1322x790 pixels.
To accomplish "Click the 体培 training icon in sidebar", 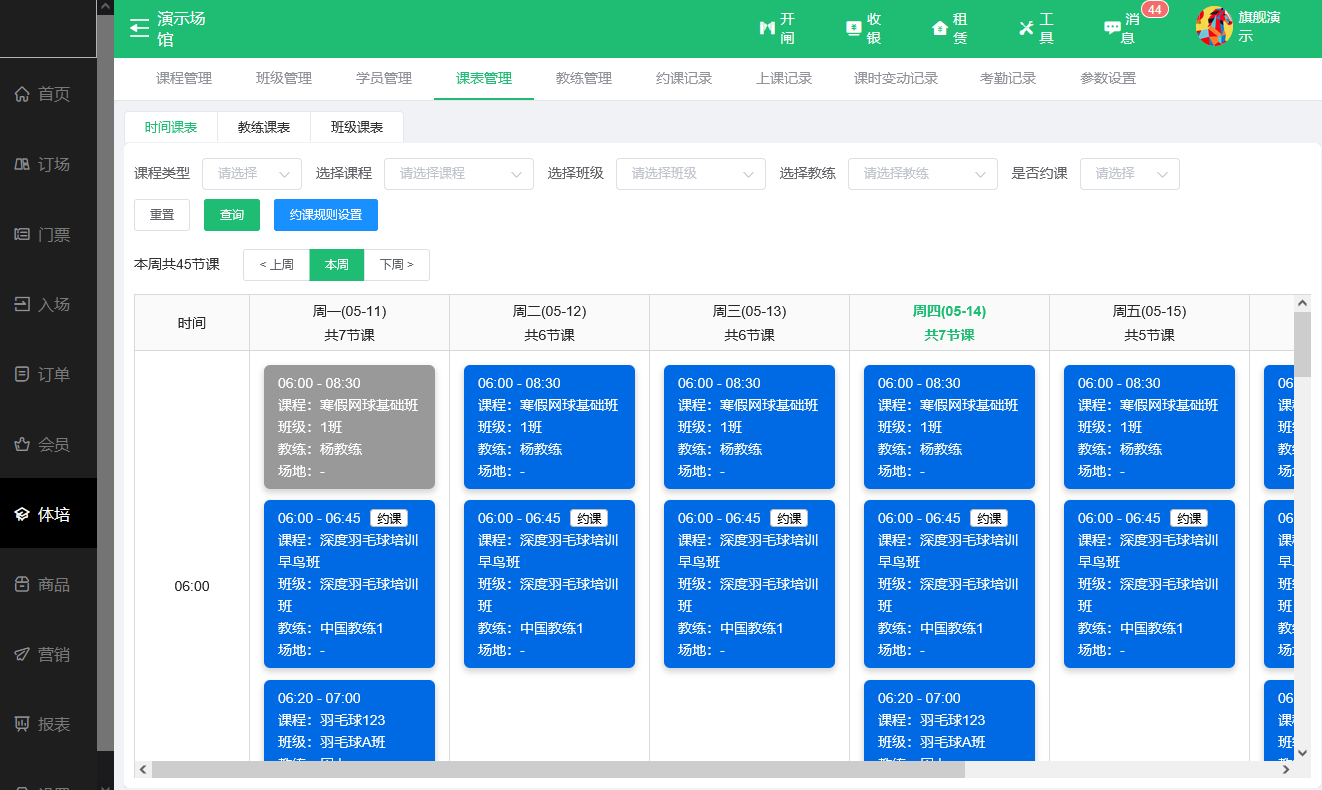I will [x=22, y=514].
